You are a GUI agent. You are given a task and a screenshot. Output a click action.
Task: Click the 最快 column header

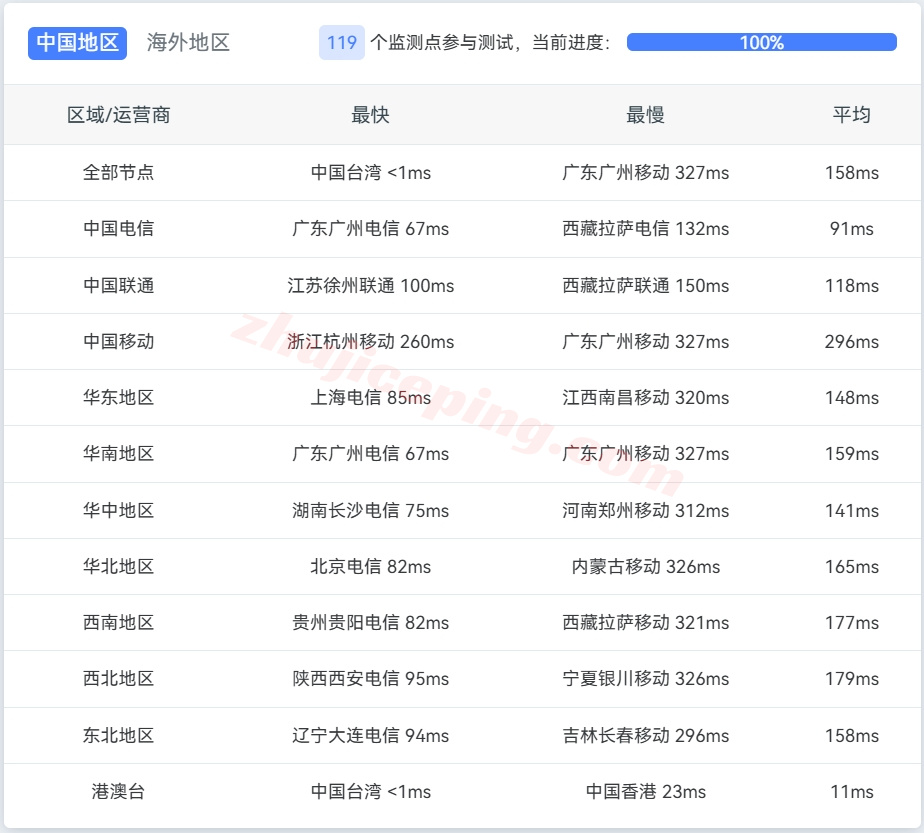[x=370, y=115]
